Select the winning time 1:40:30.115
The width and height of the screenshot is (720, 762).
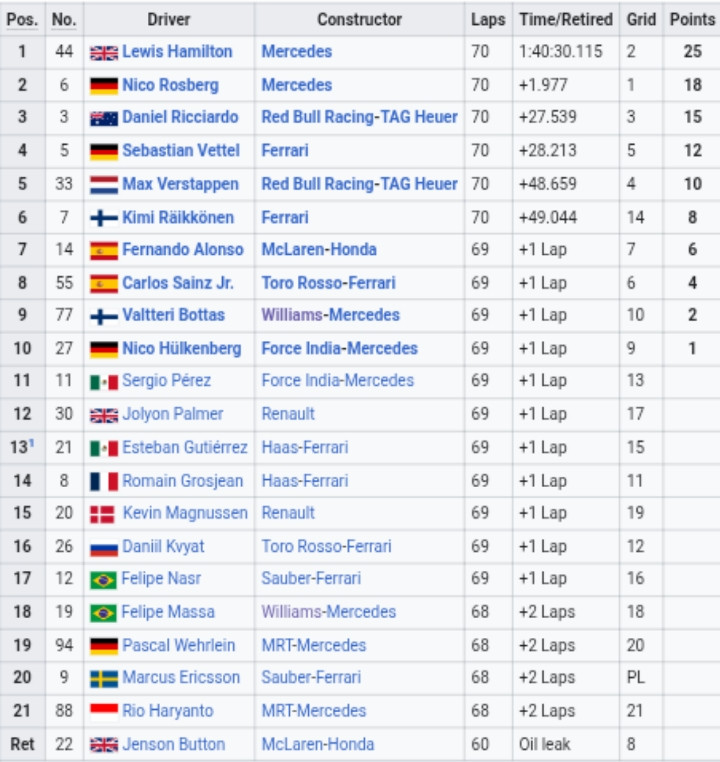tap(561, 52)
